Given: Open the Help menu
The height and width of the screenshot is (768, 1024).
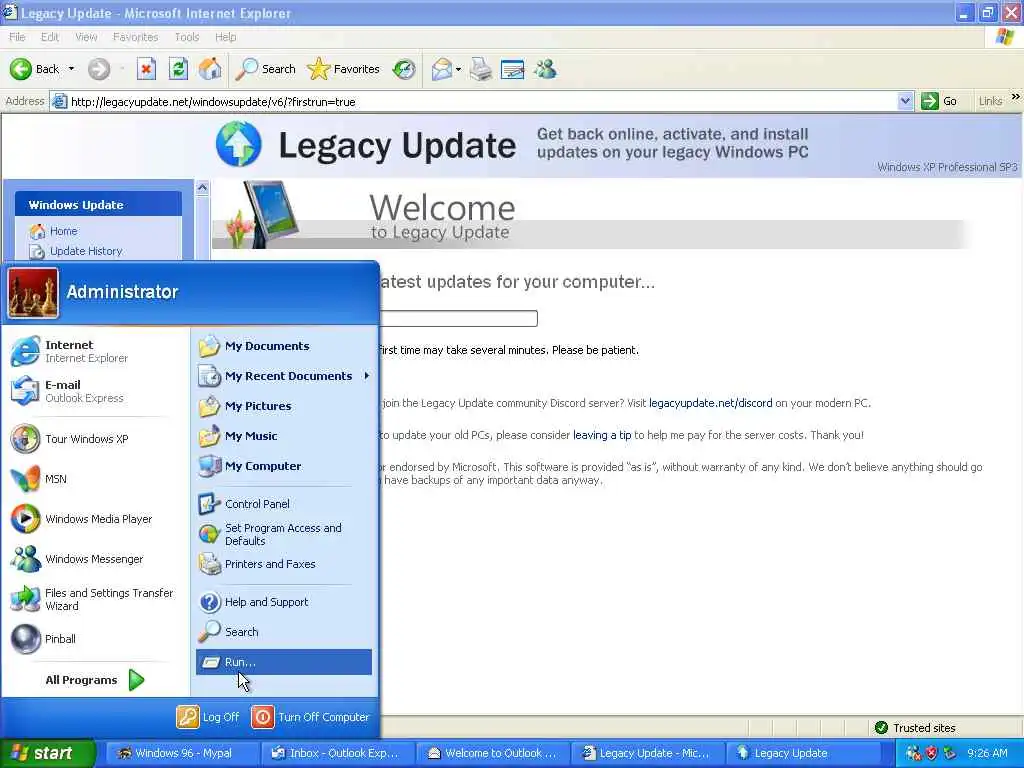Looking at the screenshot, I should pos(226,37).
